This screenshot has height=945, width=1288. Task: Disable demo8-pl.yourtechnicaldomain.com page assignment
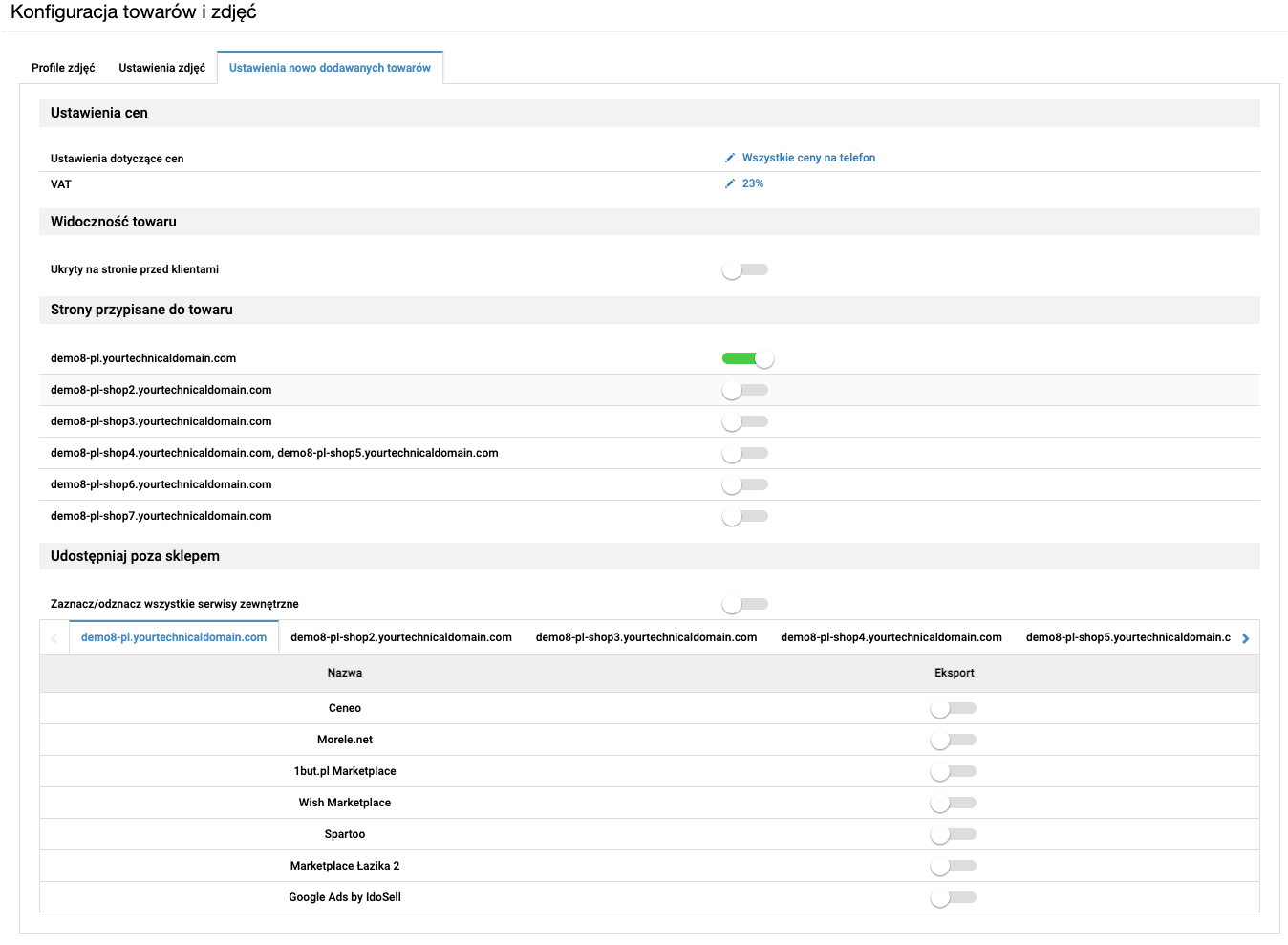[x=747, y=359]
